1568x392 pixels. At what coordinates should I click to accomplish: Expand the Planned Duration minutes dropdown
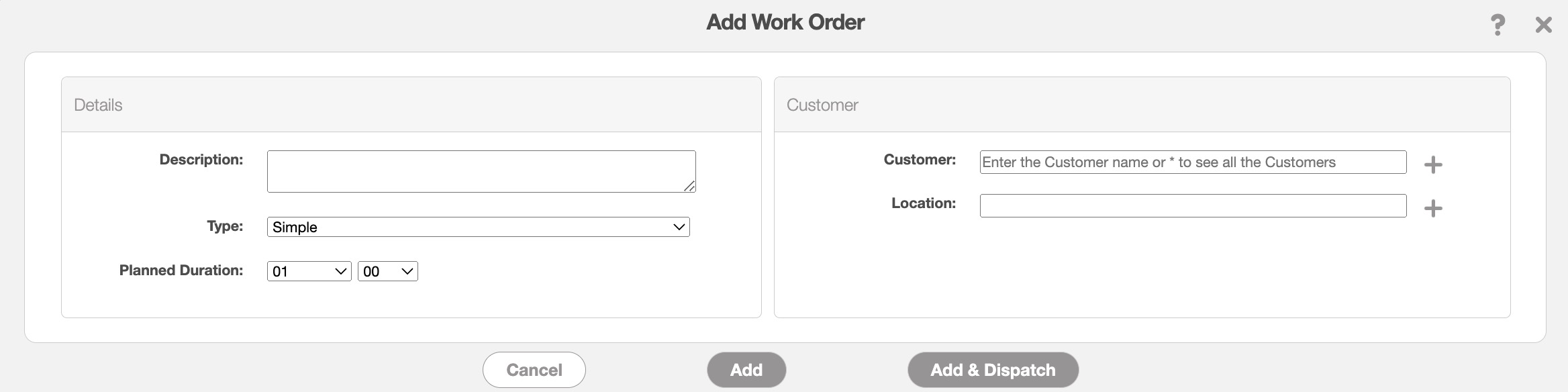[387, 271]
